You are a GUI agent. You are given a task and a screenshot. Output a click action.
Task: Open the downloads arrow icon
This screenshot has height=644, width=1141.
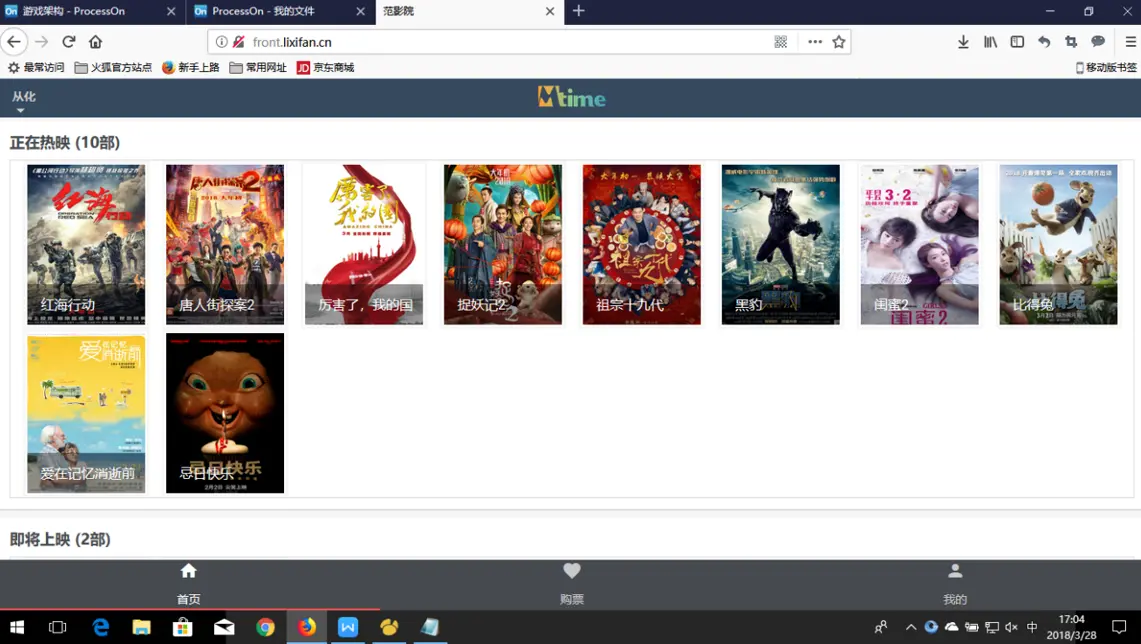(x=963, y=41)
